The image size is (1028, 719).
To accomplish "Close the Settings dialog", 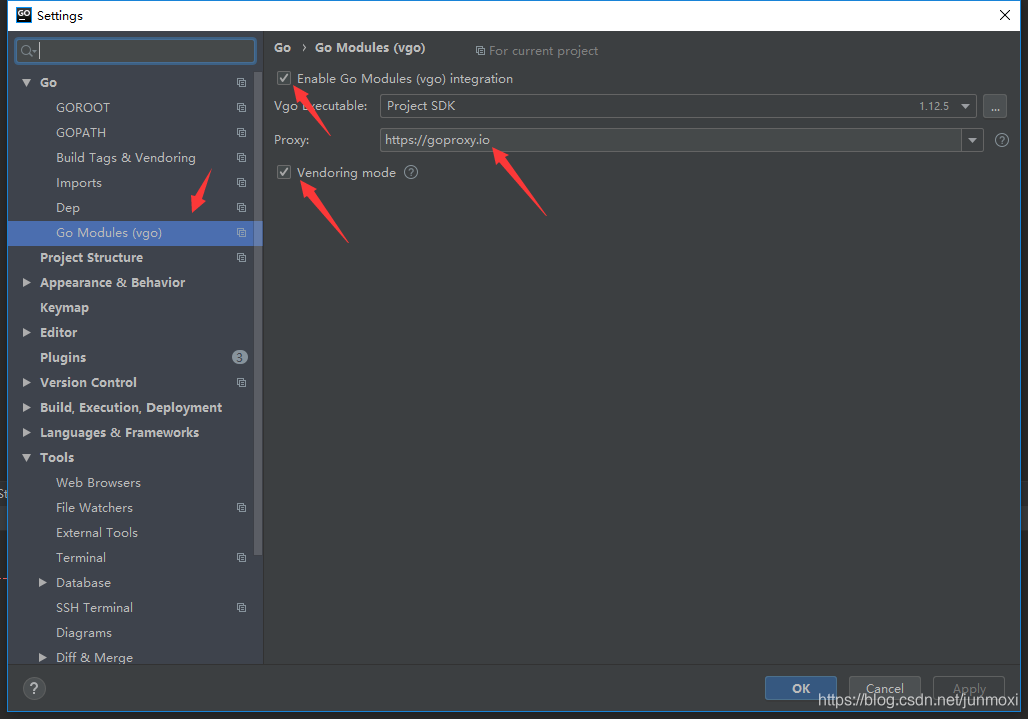I will point(1004,15).
